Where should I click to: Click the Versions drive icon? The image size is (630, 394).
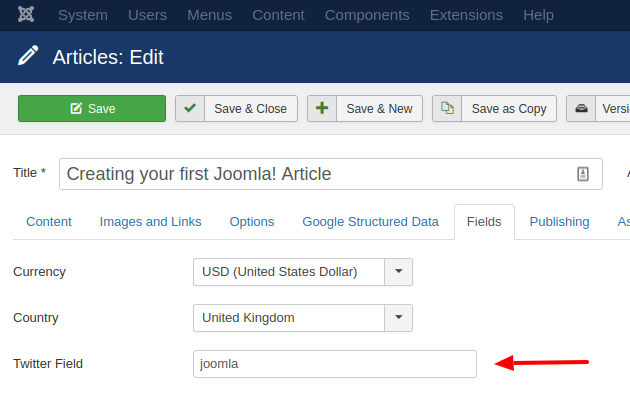point(581,108)
